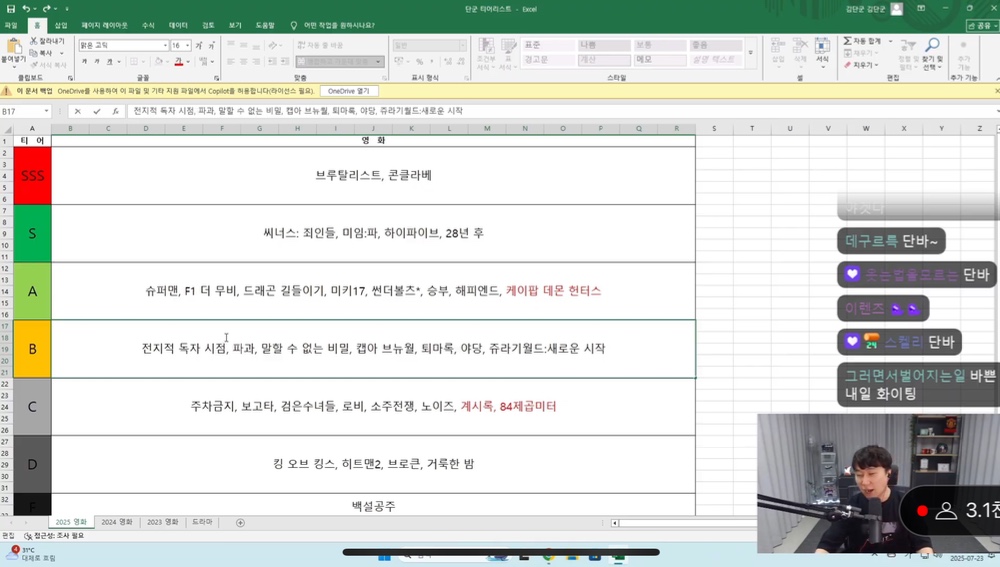Click the Undo arrow icon
This screenshot has height=567, width=1000.
[26, 8]
